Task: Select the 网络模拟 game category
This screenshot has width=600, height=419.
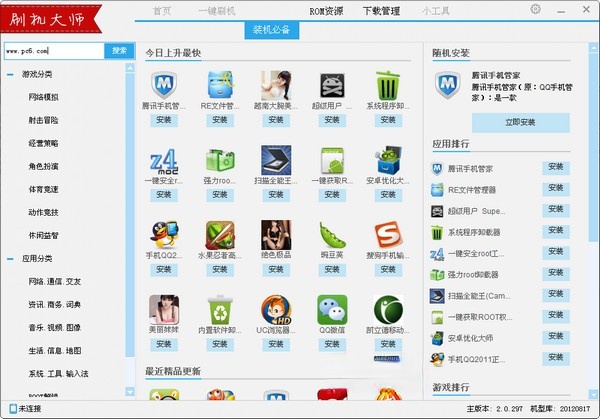Action: pyautogui.click(x=43, y=97)
